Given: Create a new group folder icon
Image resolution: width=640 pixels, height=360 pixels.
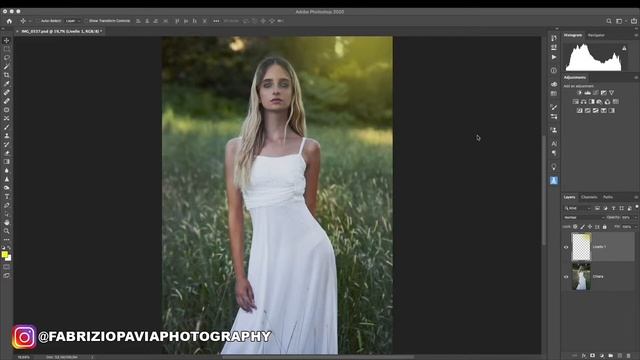Looking at the screenshot, I should 611,356.
